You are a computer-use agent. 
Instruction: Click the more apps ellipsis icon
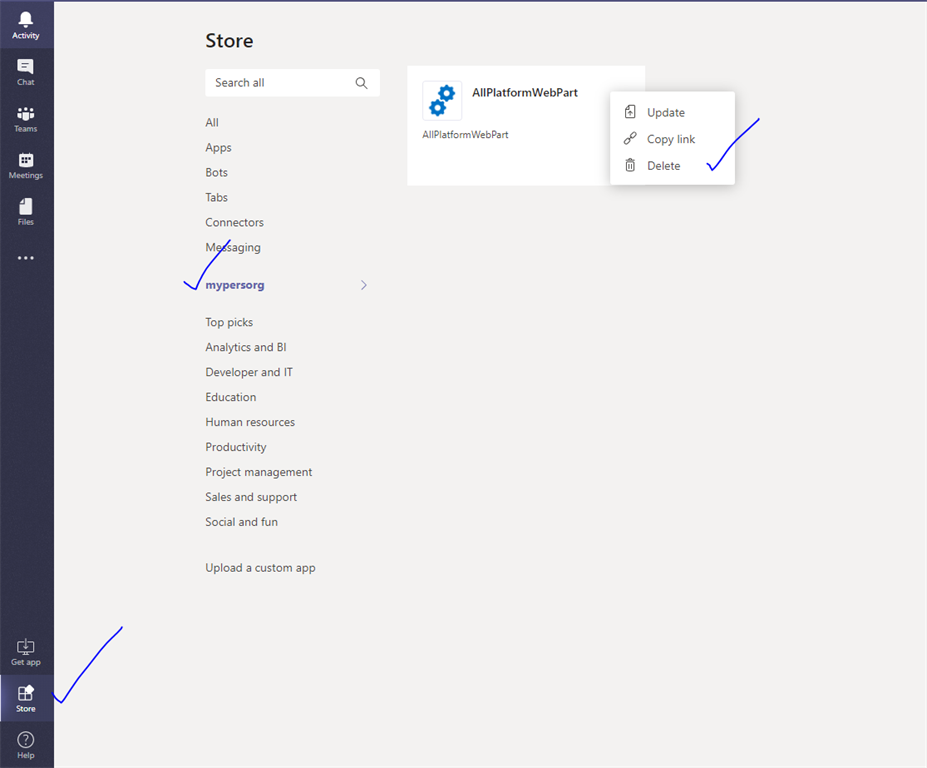tap(25, 257)
